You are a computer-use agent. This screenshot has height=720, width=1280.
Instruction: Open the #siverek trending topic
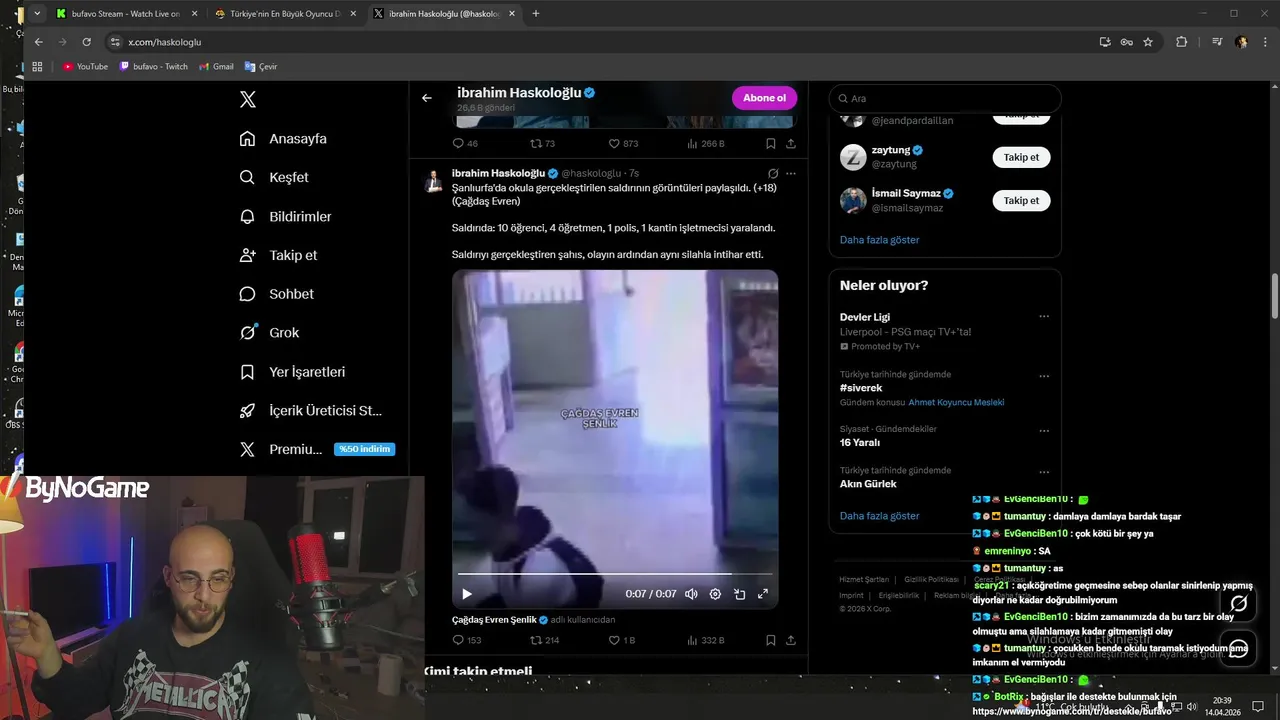click(x=861, y=388)
